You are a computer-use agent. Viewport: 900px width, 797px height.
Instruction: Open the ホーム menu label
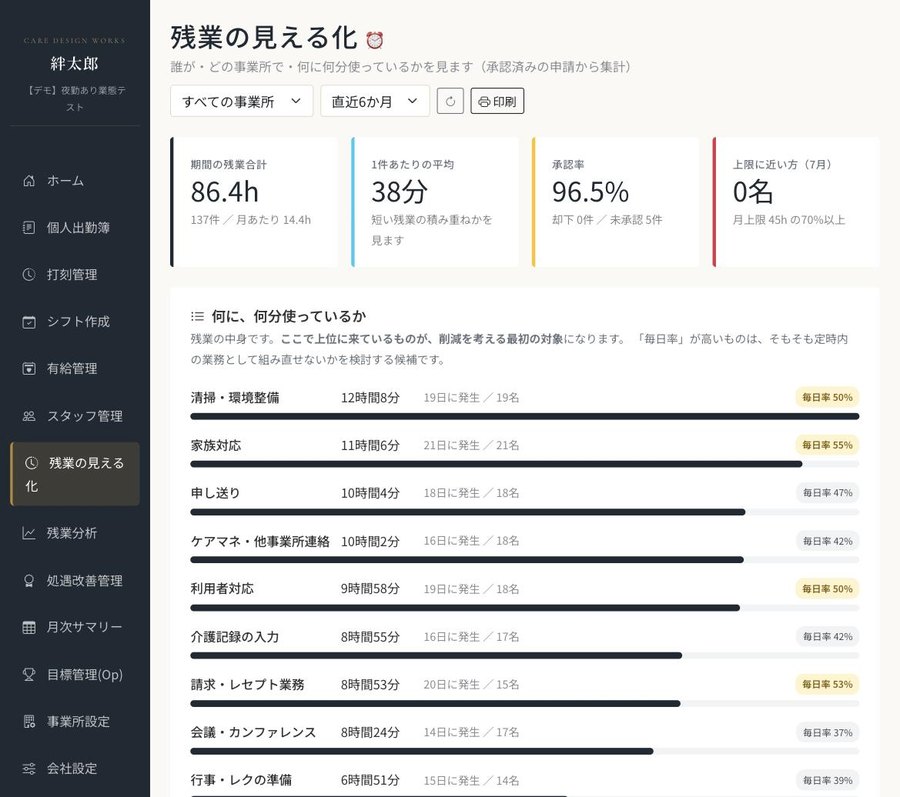click(x=65, y=181)
